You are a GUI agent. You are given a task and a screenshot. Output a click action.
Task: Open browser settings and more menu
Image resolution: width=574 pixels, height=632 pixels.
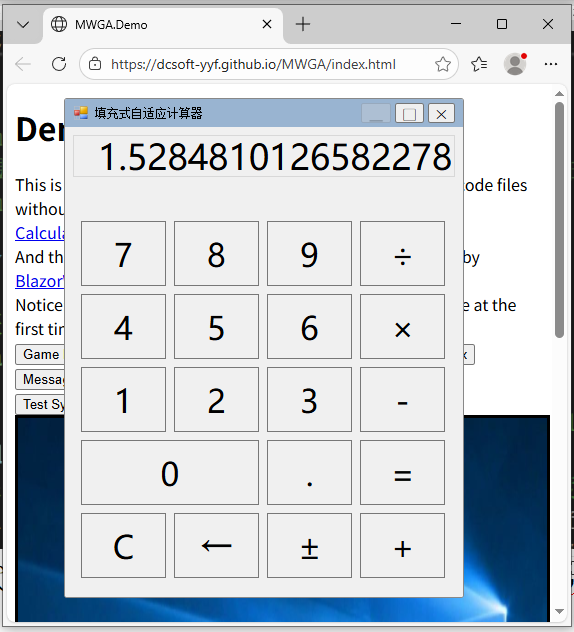pyautogui.click(x=551, y=64)
